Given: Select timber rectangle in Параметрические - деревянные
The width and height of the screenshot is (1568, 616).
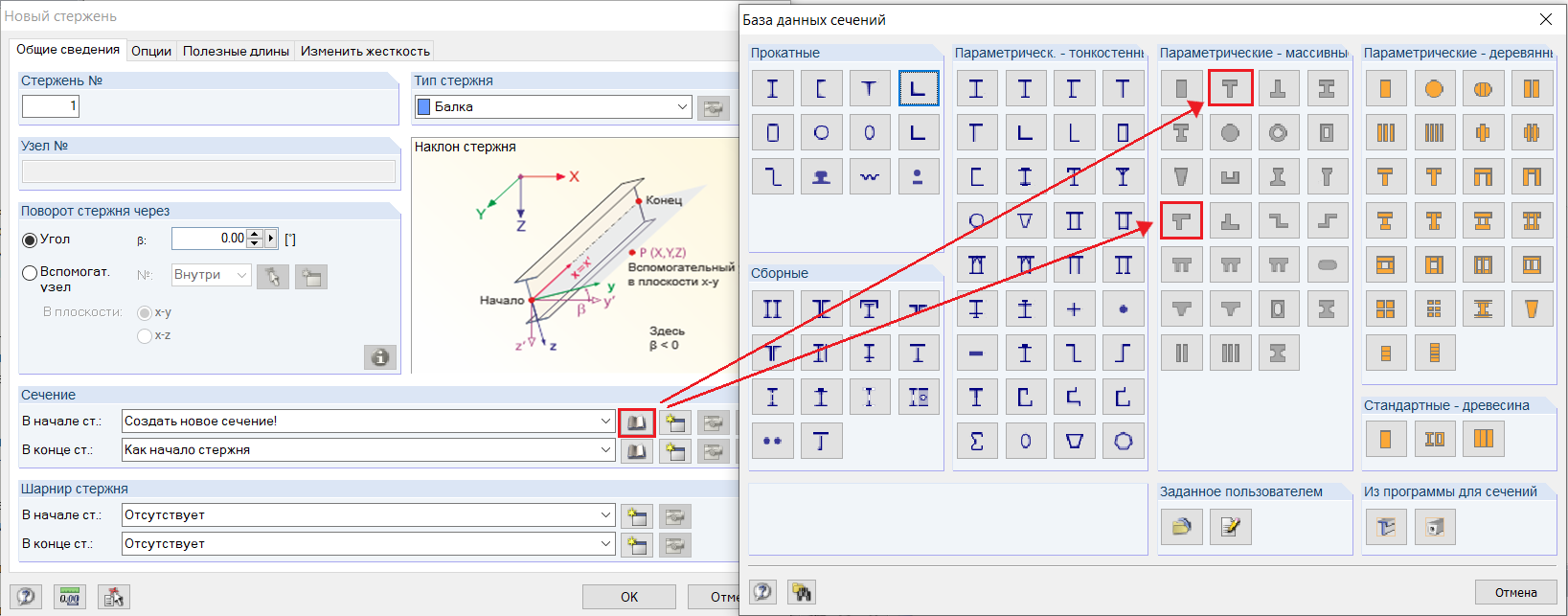Looking at the screenshot, I should point(1386,89).
